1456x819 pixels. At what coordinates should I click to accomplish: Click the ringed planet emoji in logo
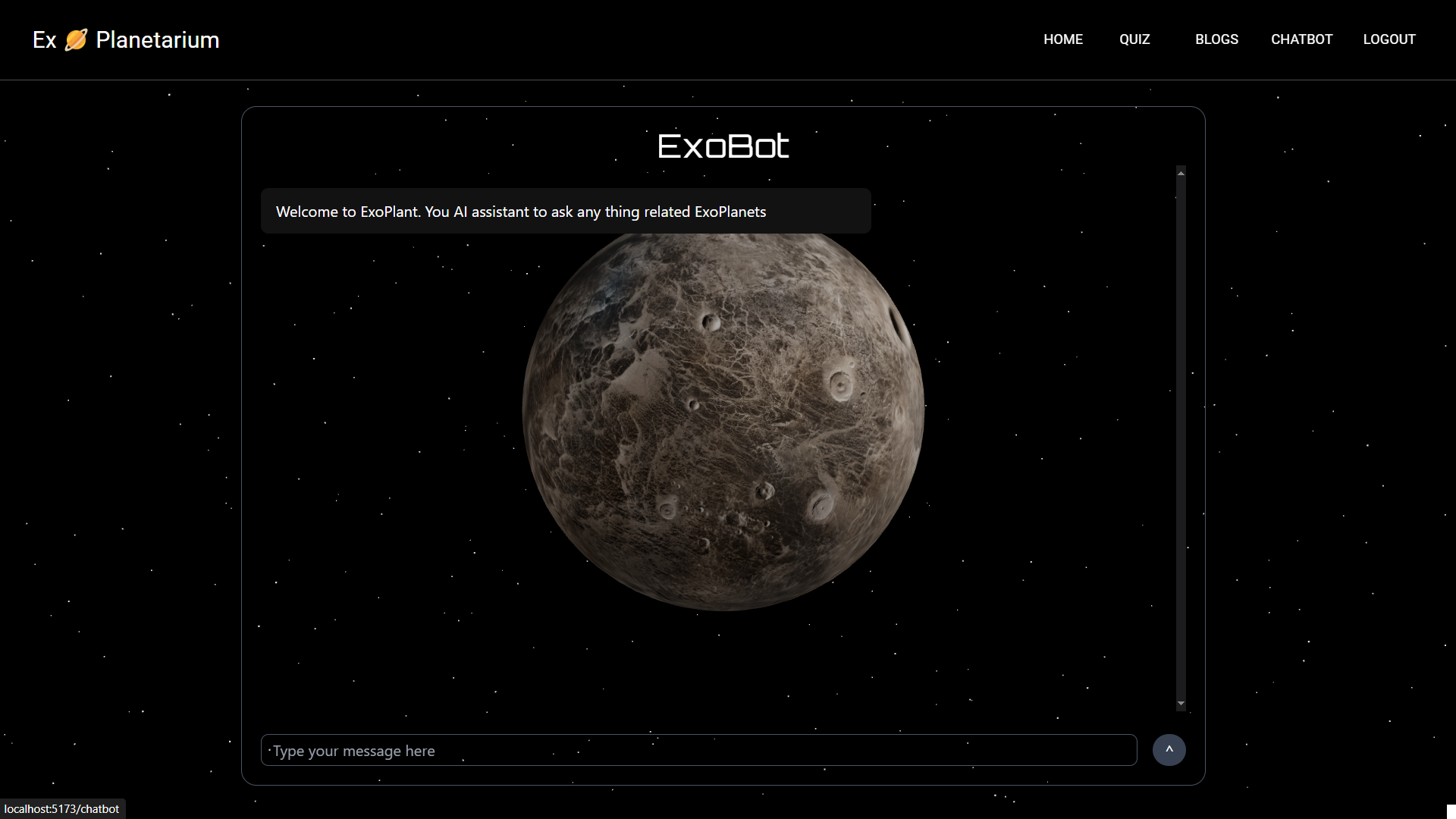(x=76, y=39)
